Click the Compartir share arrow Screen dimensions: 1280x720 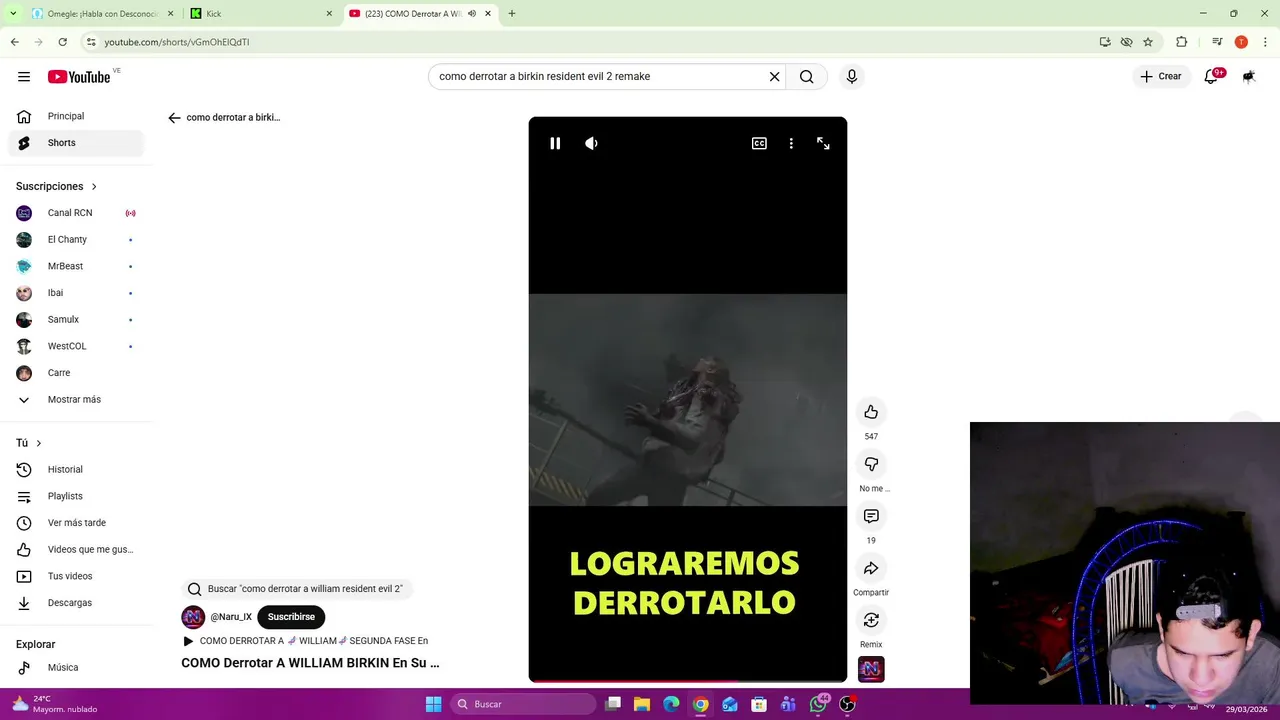pyautogui.click(x=871, y=568)
